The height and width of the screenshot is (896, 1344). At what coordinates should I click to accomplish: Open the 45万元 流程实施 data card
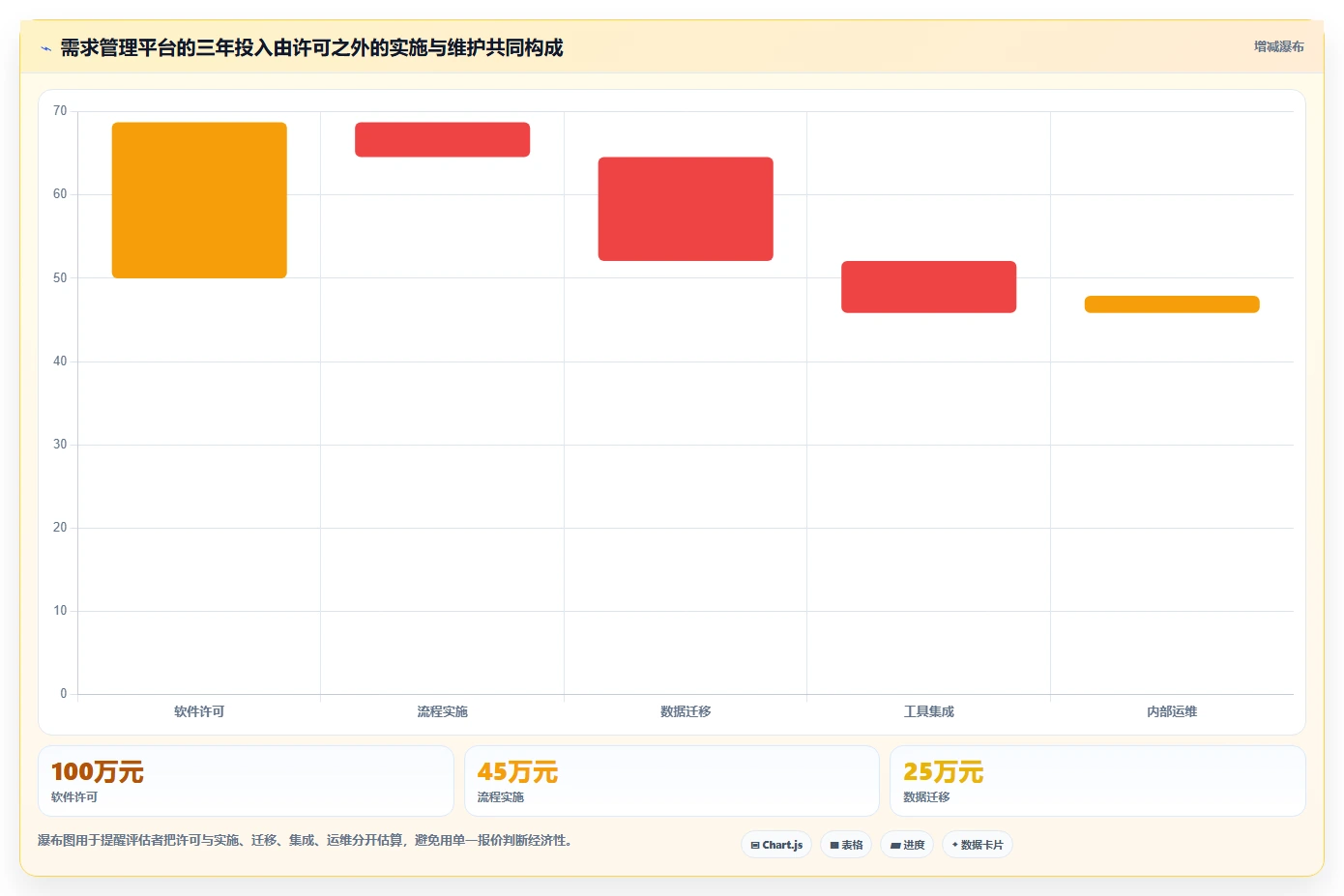[x=672, y=781]
